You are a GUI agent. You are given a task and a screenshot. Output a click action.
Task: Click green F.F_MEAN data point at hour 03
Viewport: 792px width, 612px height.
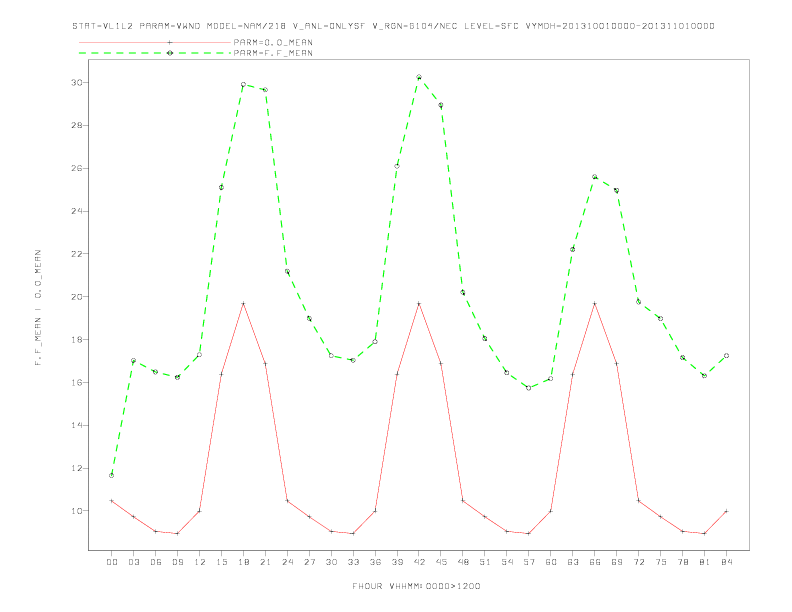[133, 361]
